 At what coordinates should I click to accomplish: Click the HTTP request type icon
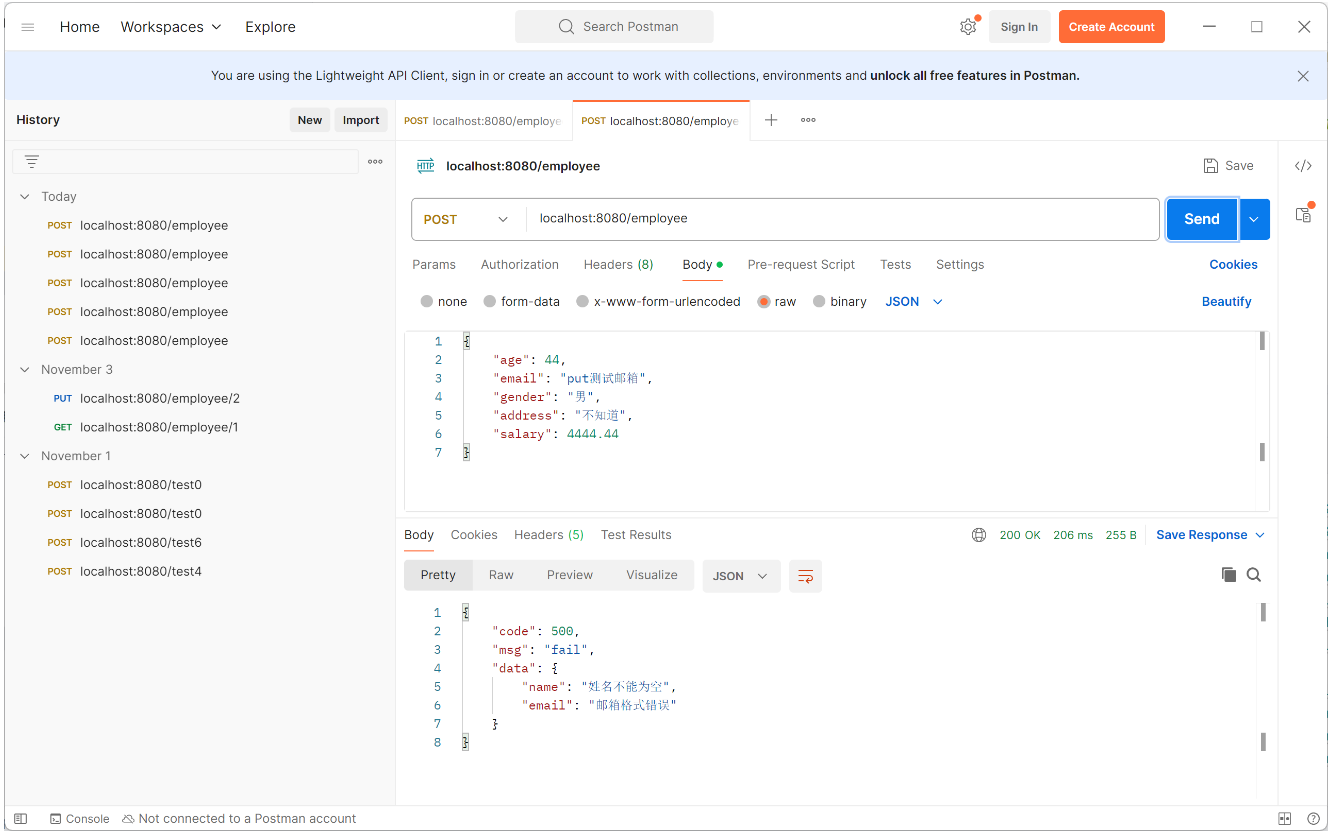click(426, 166)
